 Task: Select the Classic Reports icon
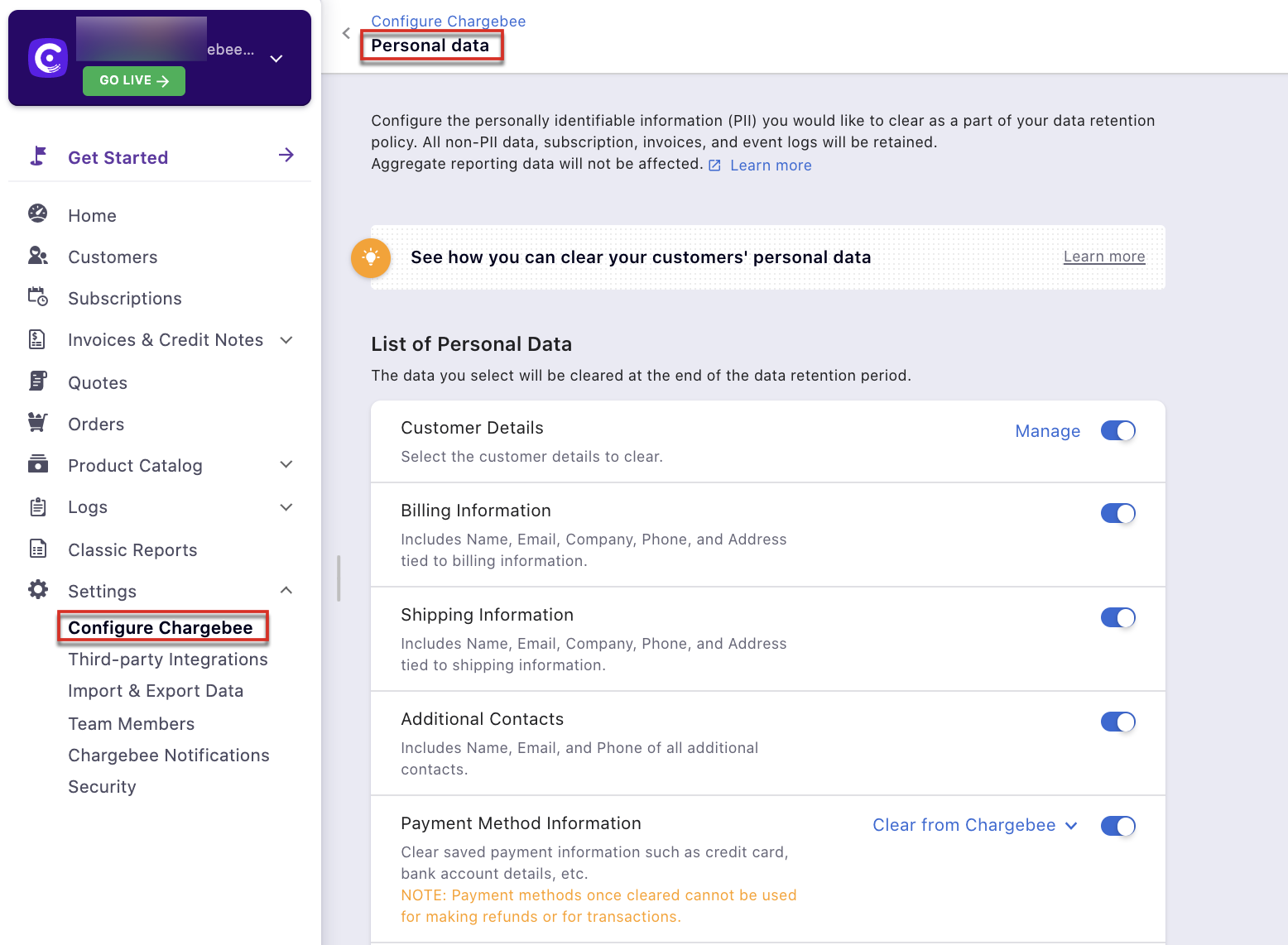38,549
